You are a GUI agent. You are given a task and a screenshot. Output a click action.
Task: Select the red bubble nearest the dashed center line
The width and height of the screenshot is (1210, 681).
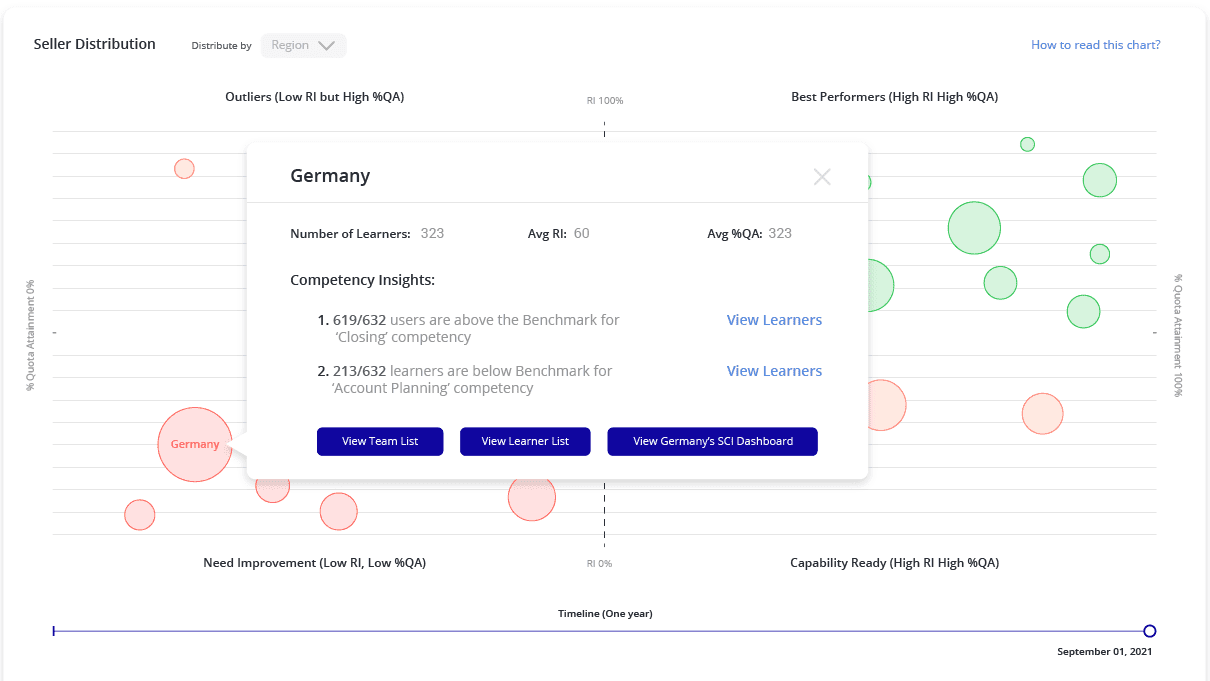click(x=531, y=497)
